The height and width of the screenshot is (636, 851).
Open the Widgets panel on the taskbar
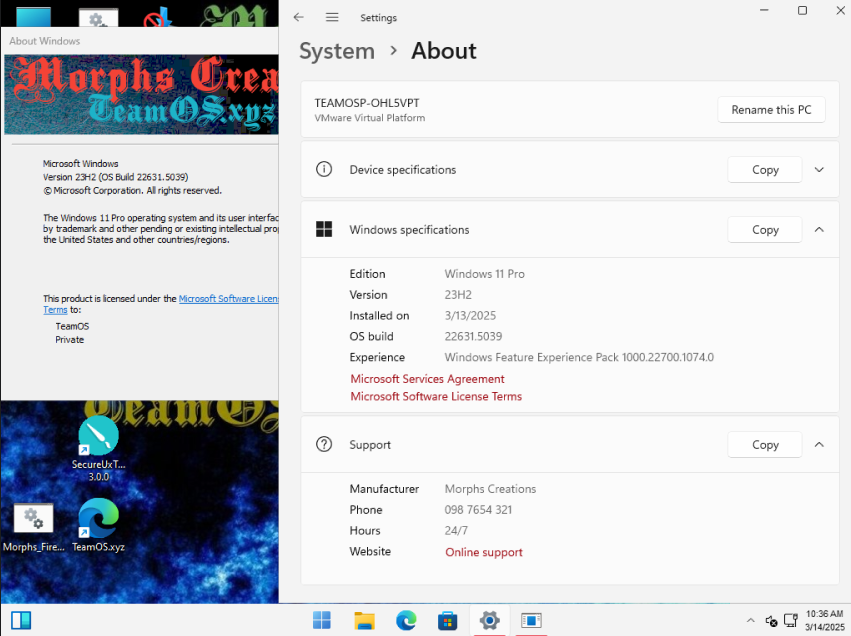(21, 620)
